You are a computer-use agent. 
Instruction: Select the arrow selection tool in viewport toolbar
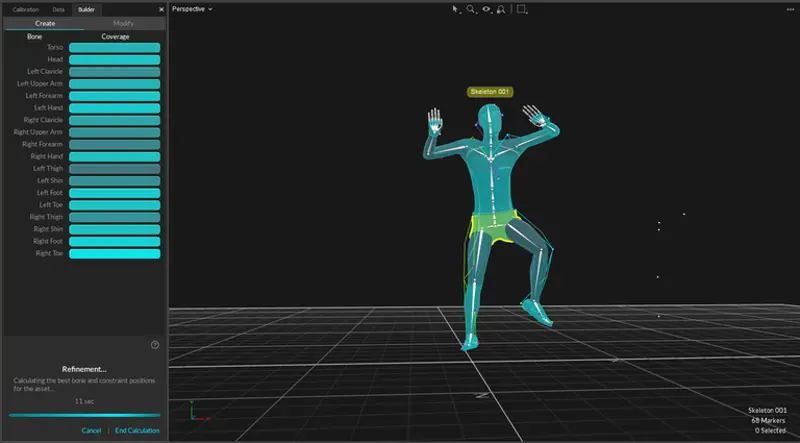455,9
